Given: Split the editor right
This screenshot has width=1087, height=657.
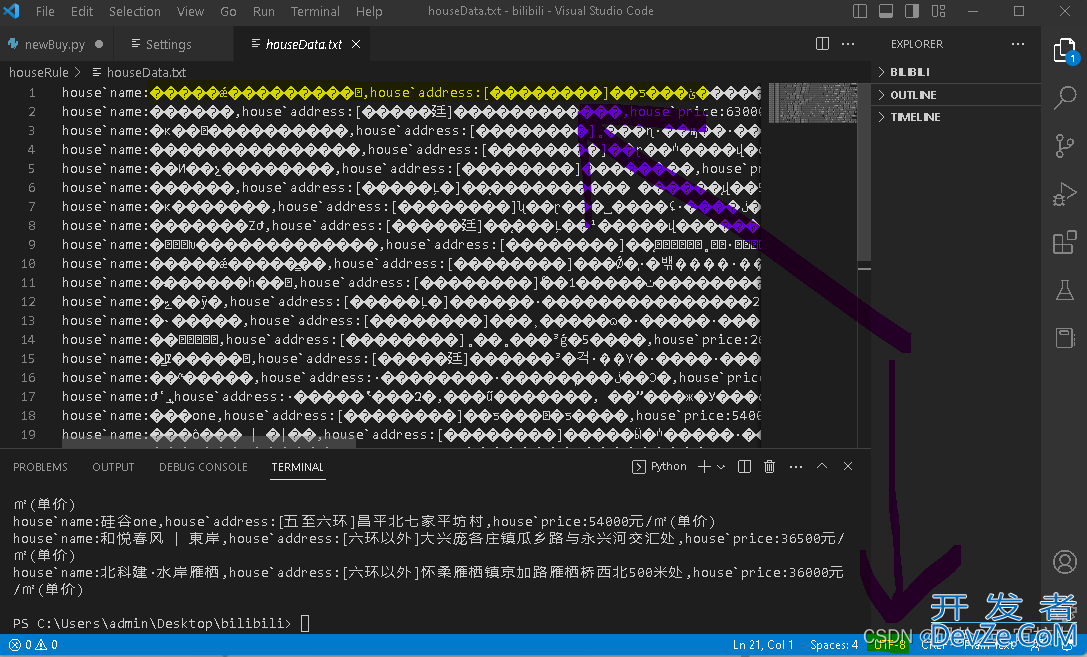Looking at the screenshot, I should (x=822, y=44).
